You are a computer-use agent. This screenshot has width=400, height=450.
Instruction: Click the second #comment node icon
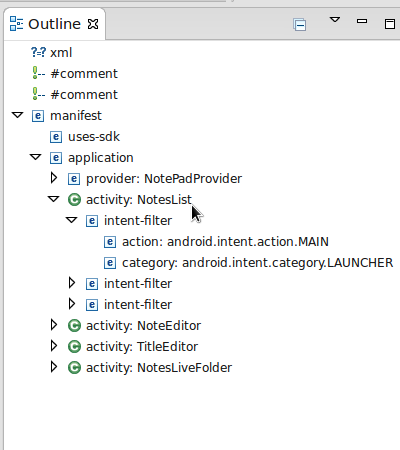(x=38, y=94)
